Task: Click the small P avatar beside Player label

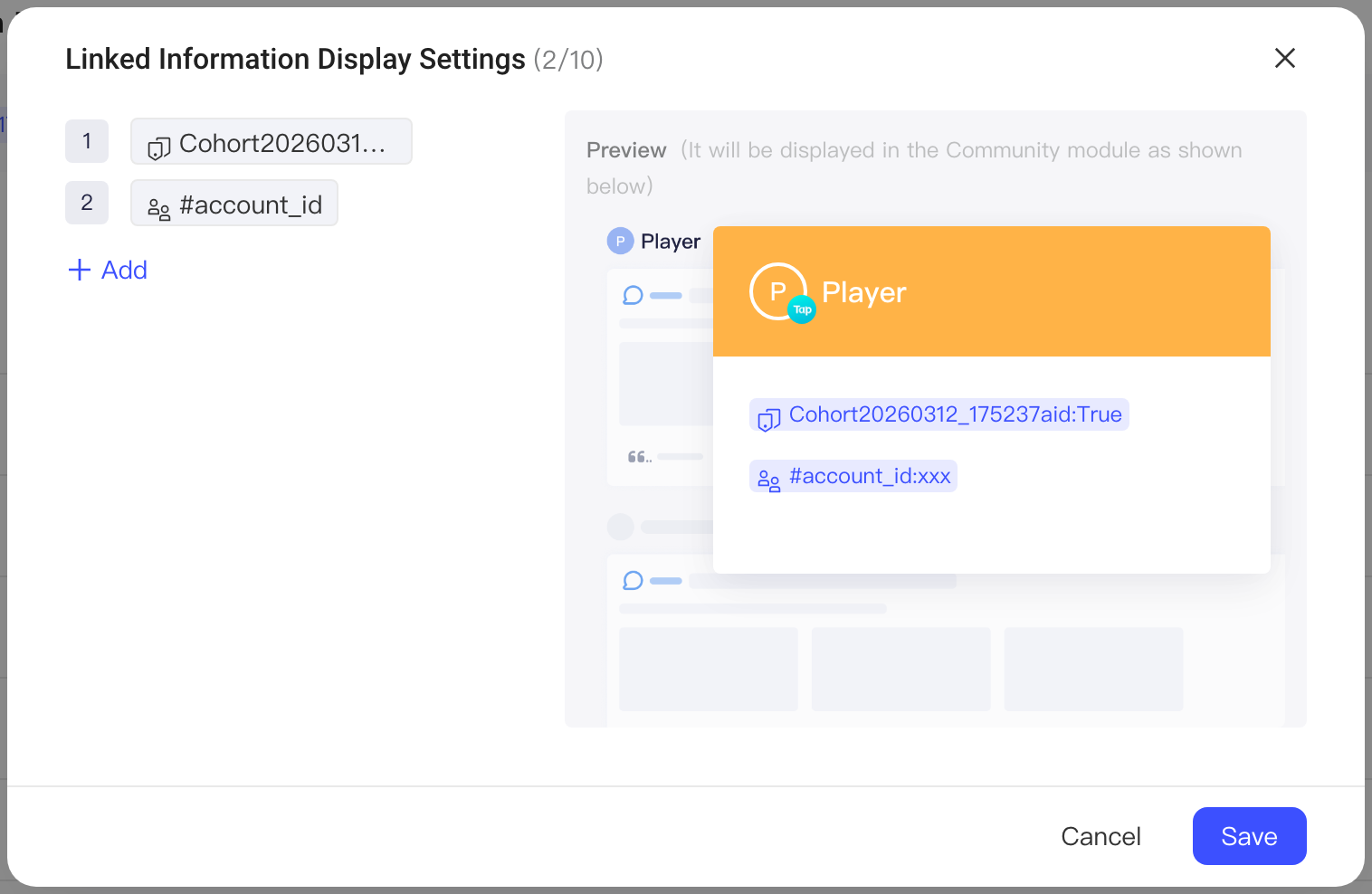Action: point(620,241)
